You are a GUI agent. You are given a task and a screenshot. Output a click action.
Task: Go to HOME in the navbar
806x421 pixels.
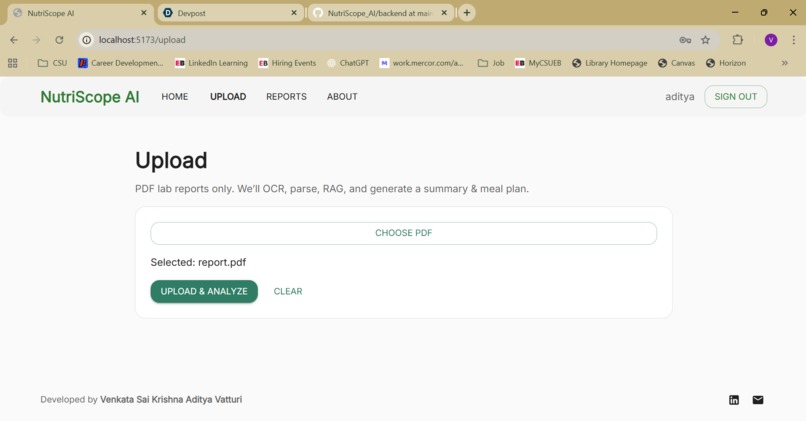point(175,97)
